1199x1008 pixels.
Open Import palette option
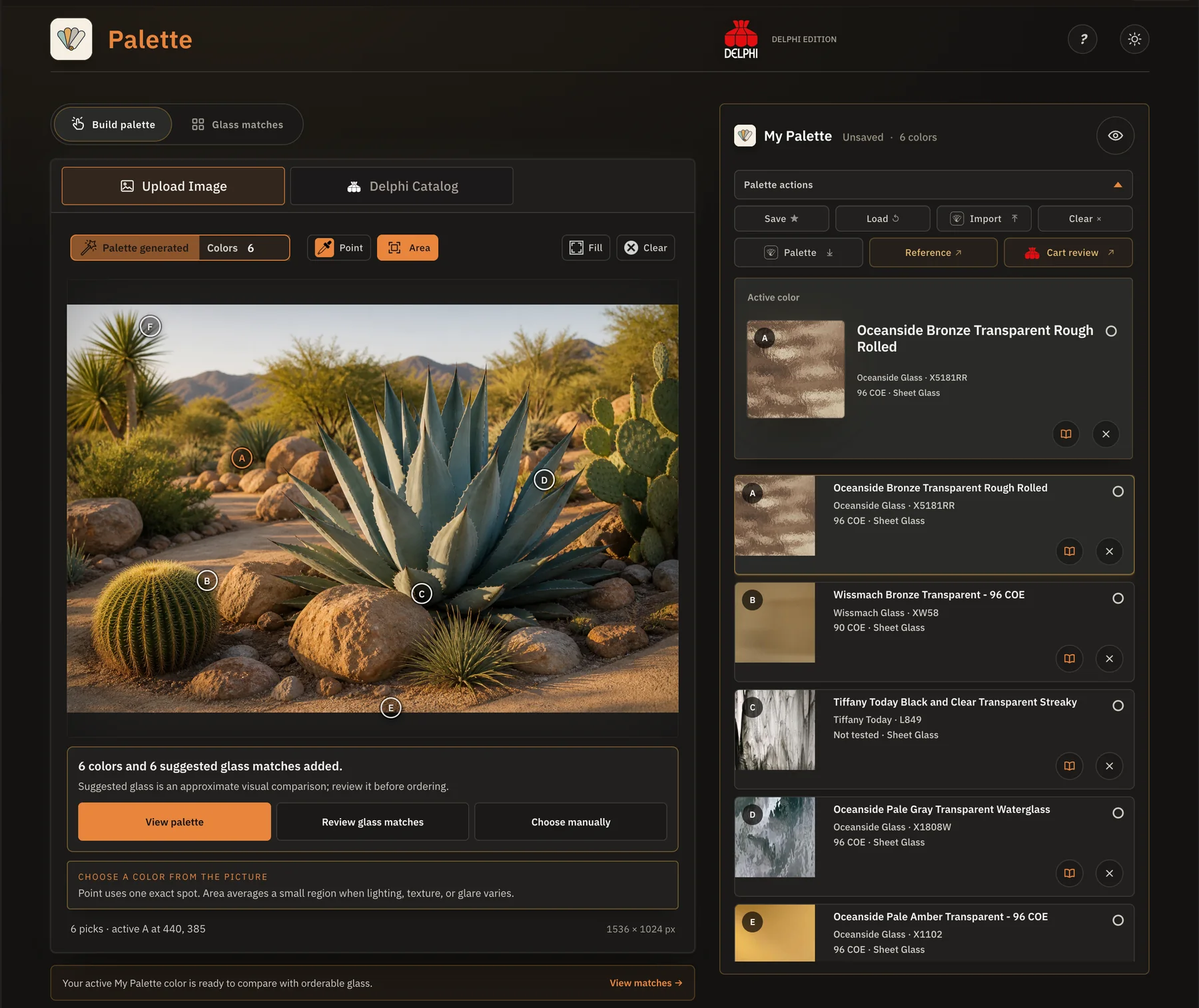[984, 219]
